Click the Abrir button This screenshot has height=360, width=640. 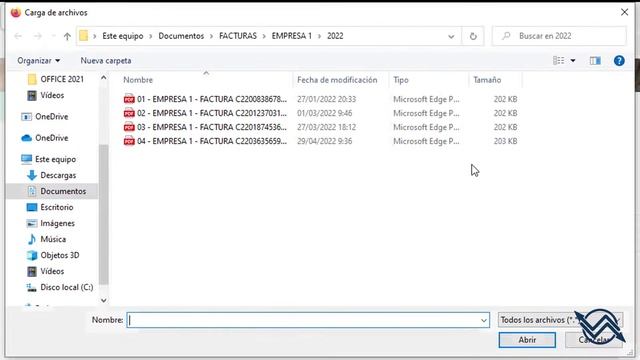527,340
